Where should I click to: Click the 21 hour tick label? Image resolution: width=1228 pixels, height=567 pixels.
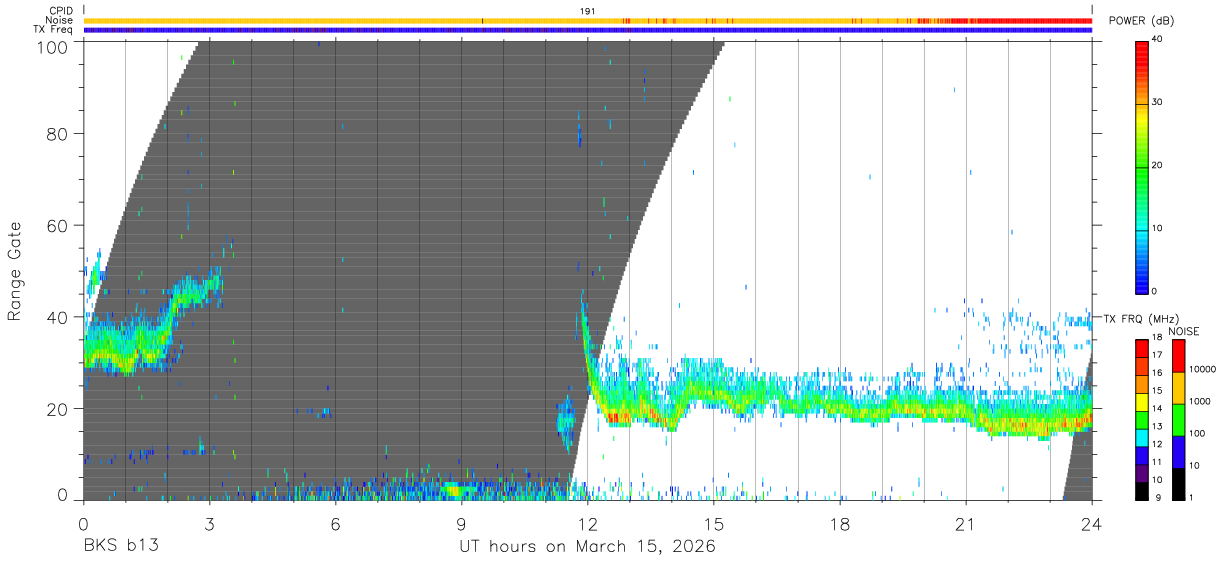[966, 523]
